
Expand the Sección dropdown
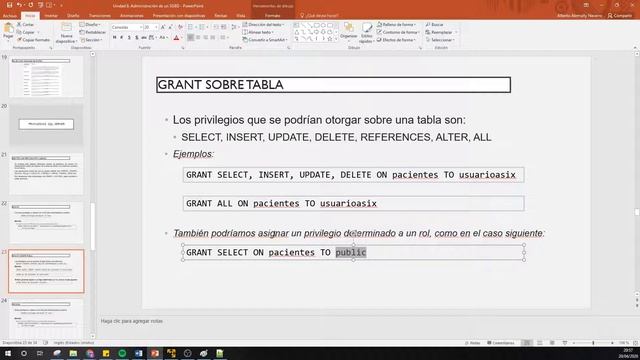pyautogui.click(x=92, y=40)
